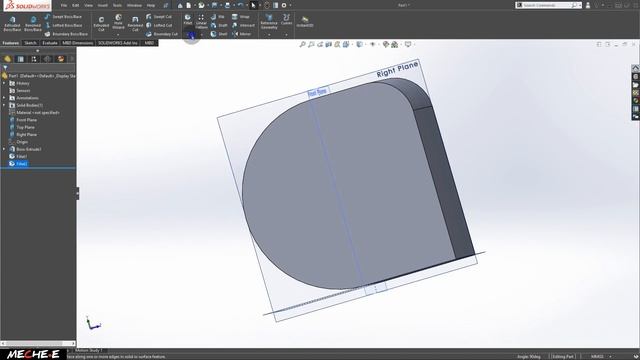Choose Boundary Boss/Base feature
Screen dimensions: 640x360
(66, 34)
